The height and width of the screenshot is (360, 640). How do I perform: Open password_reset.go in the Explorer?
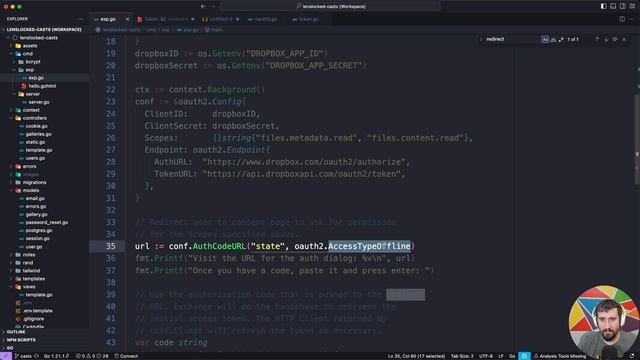point(47,222)
